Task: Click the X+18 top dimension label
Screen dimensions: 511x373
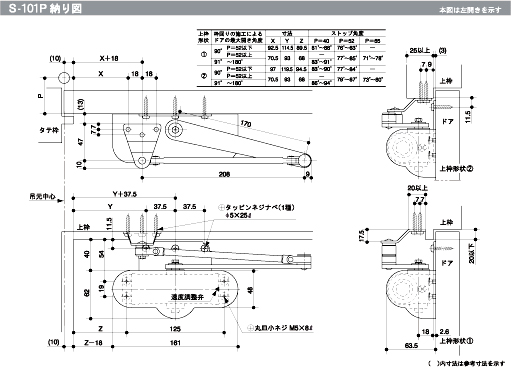Action: pyautogui.click(x=109, y=58)
